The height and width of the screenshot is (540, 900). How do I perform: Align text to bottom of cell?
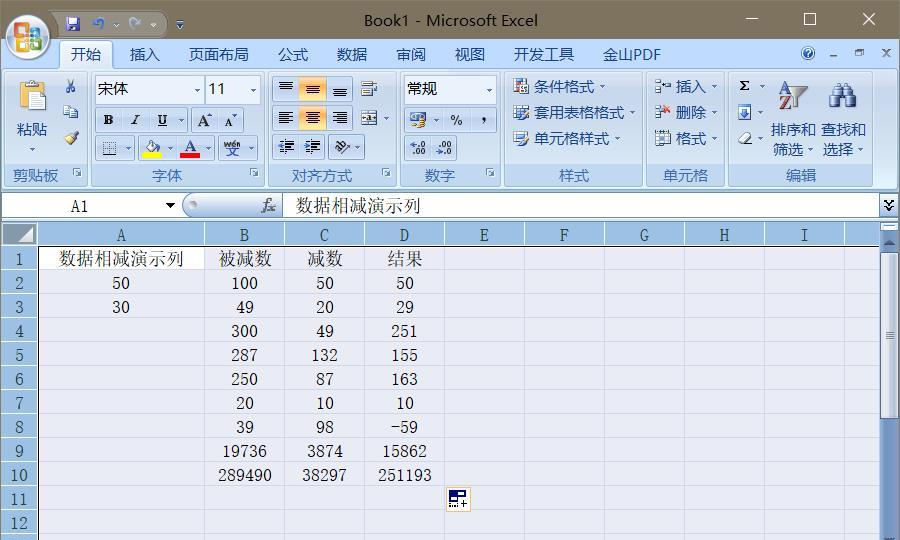pyautogui.click(x=340, y=88)
